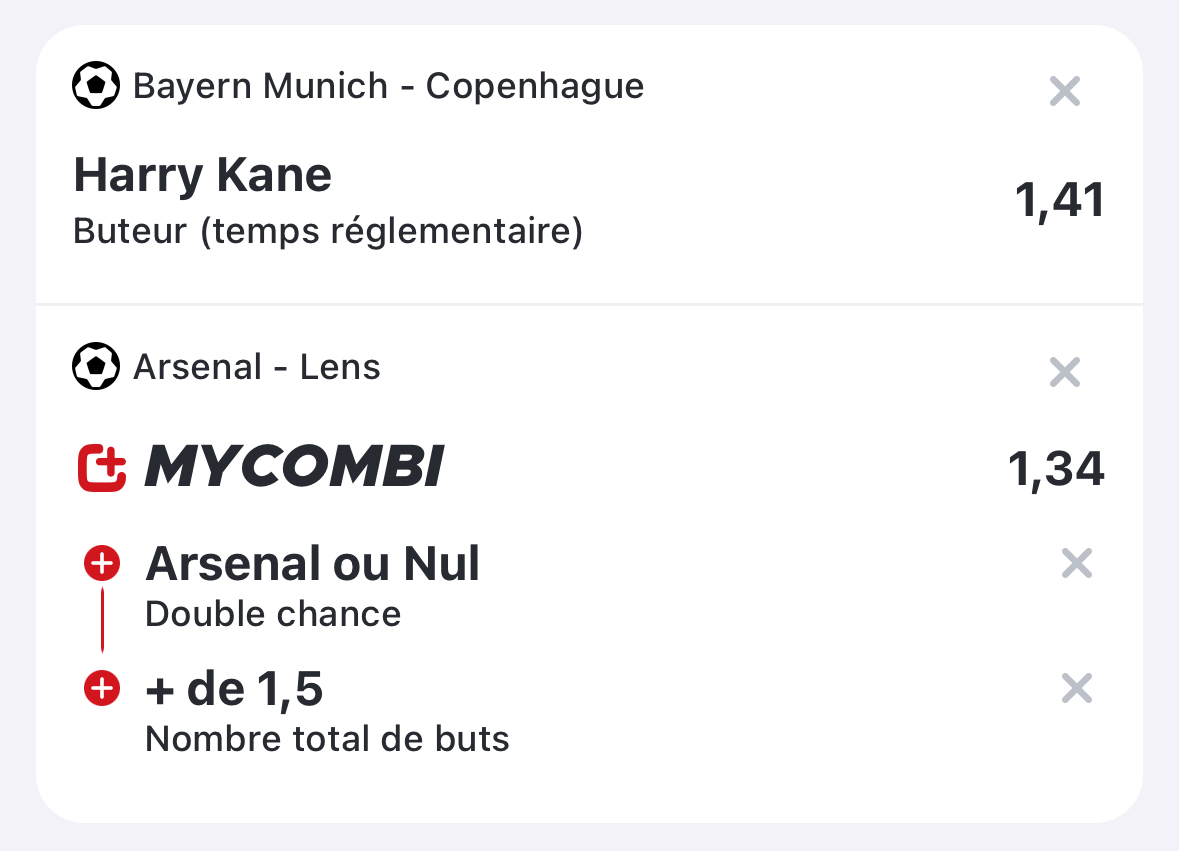This screenshot has width=1179, height=851.
Task: Click the 1,41 odds value
Action: click(1059, 201)
